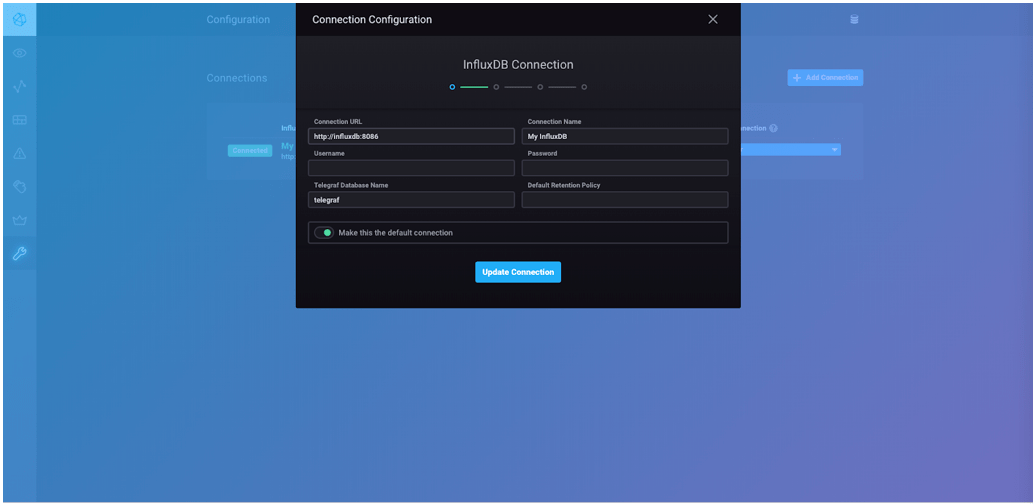The width and height of the screenshot is (1036, 504).
Task: Click the InfluxDB Connection heading
Action: pos(518,65)
